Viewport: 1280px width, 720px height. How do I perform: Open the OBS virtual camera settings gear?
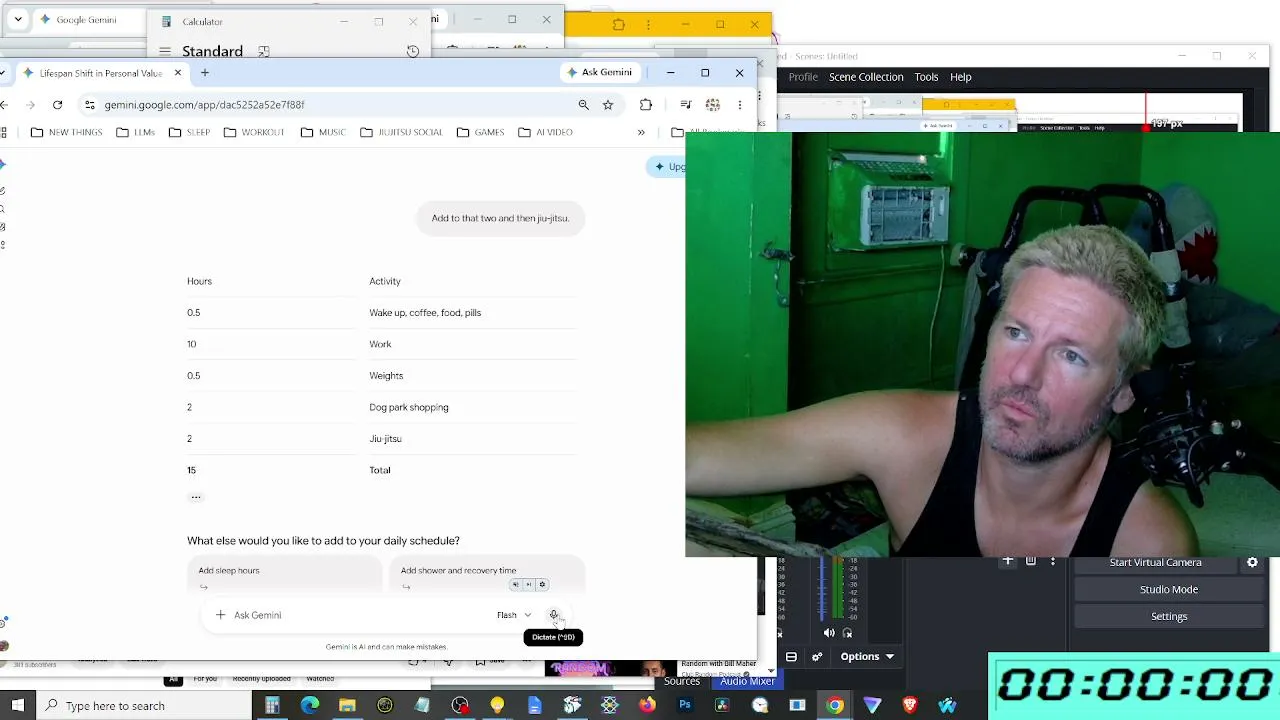(1252, 563)
